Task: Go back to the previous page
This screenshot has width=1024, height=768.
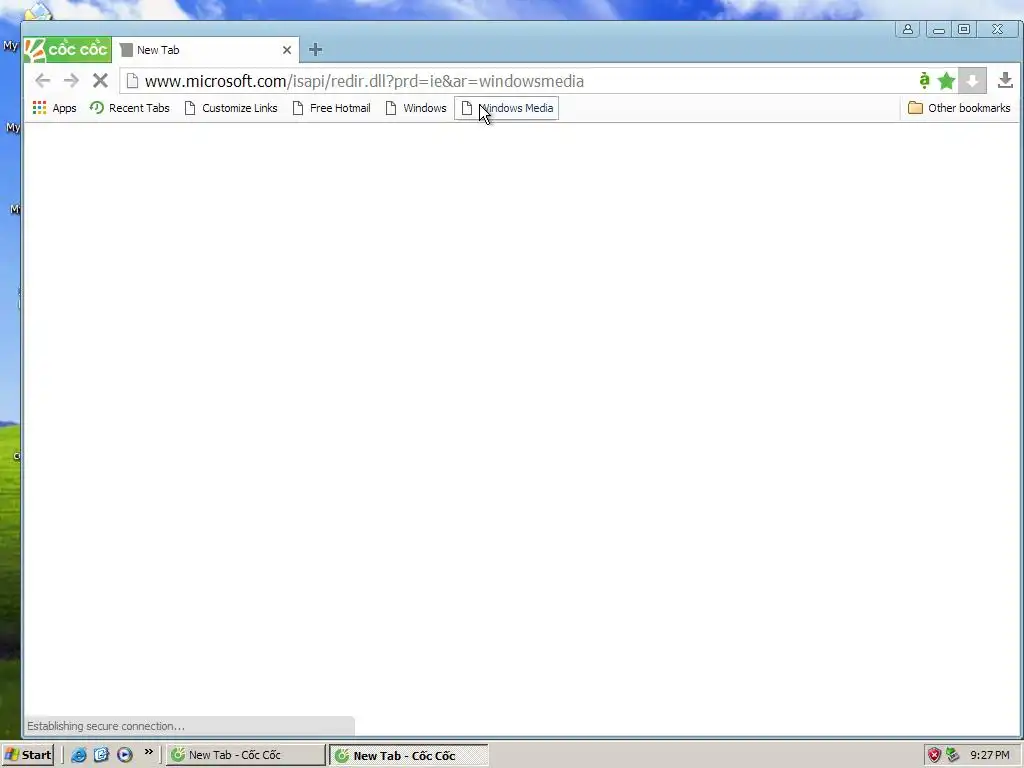Action: [x=42, y=81]
